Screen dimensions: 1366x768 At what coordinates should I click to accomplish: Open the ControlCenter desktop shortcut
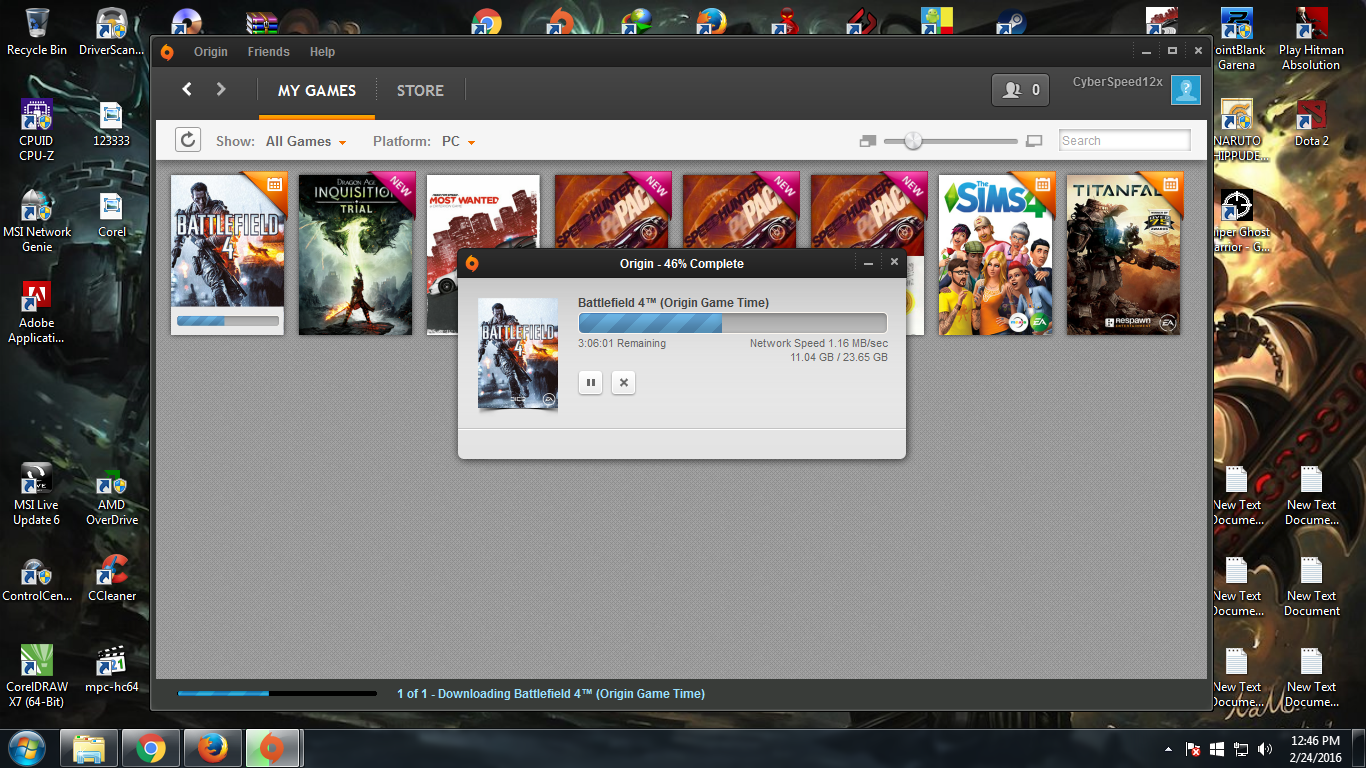point(37,578)
